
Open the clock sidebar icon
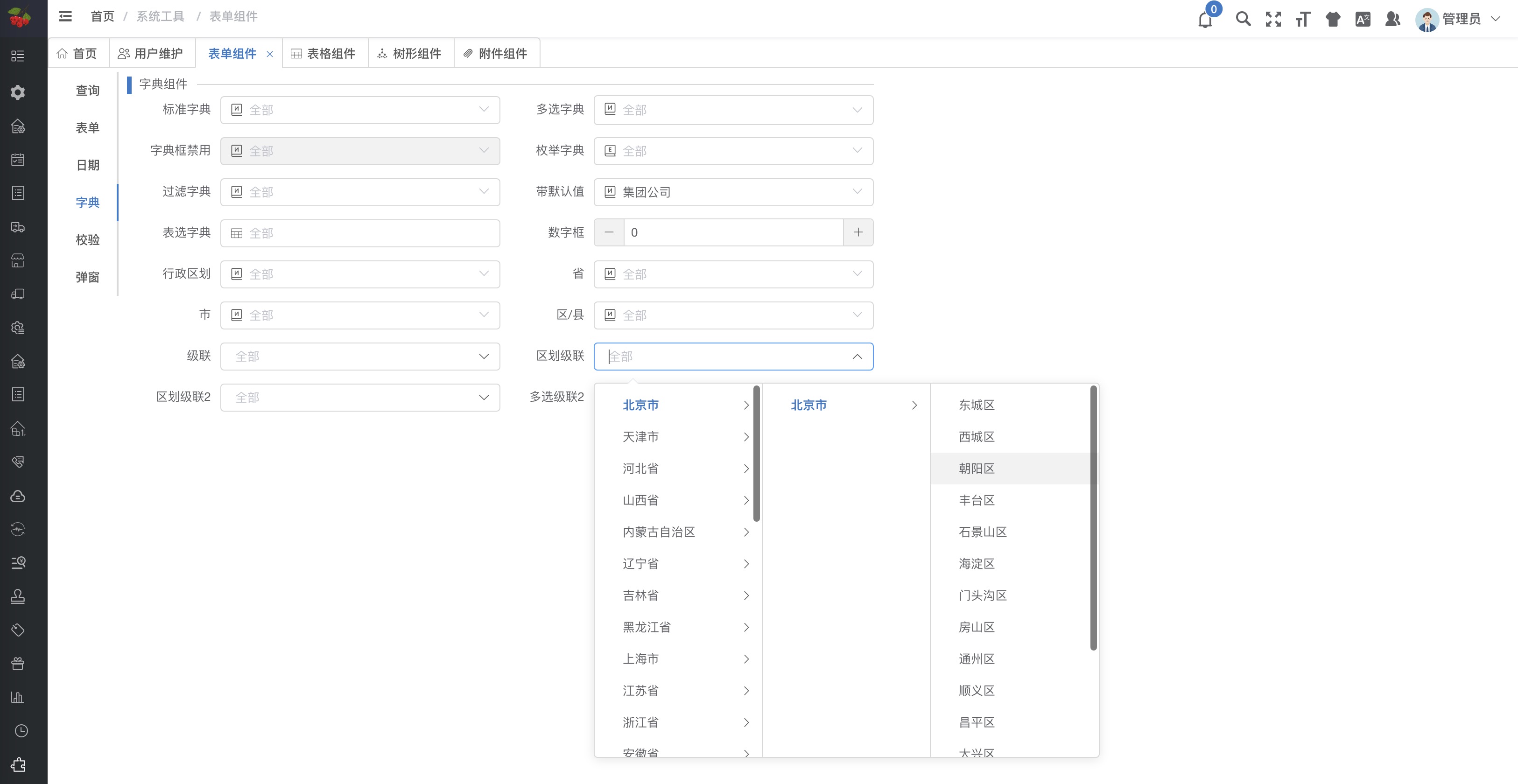[x=21, y=731]
